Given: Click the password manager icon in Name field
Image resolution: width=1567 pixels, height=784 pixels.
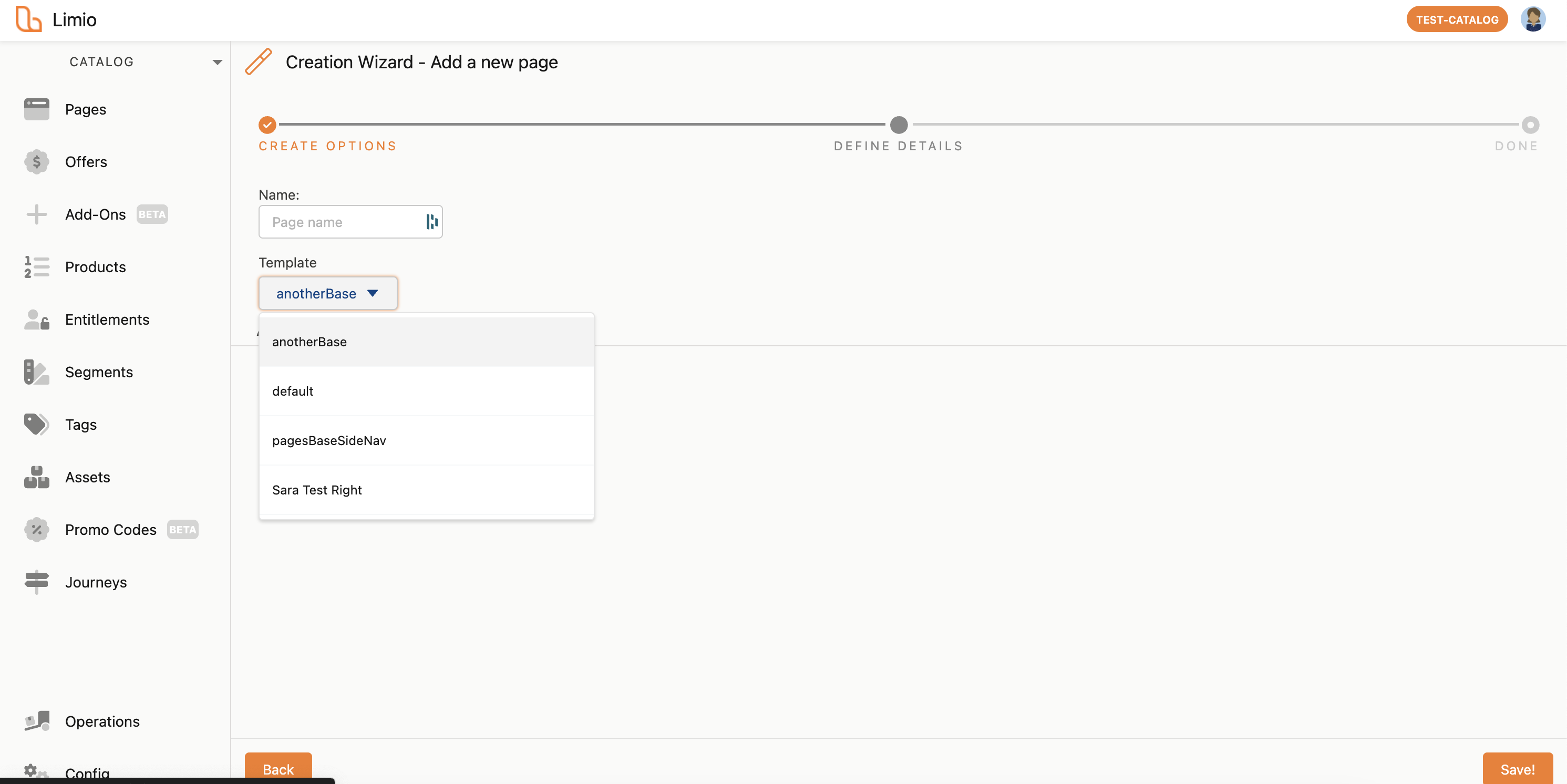Looking at the screenshot, I should [431, 222].
